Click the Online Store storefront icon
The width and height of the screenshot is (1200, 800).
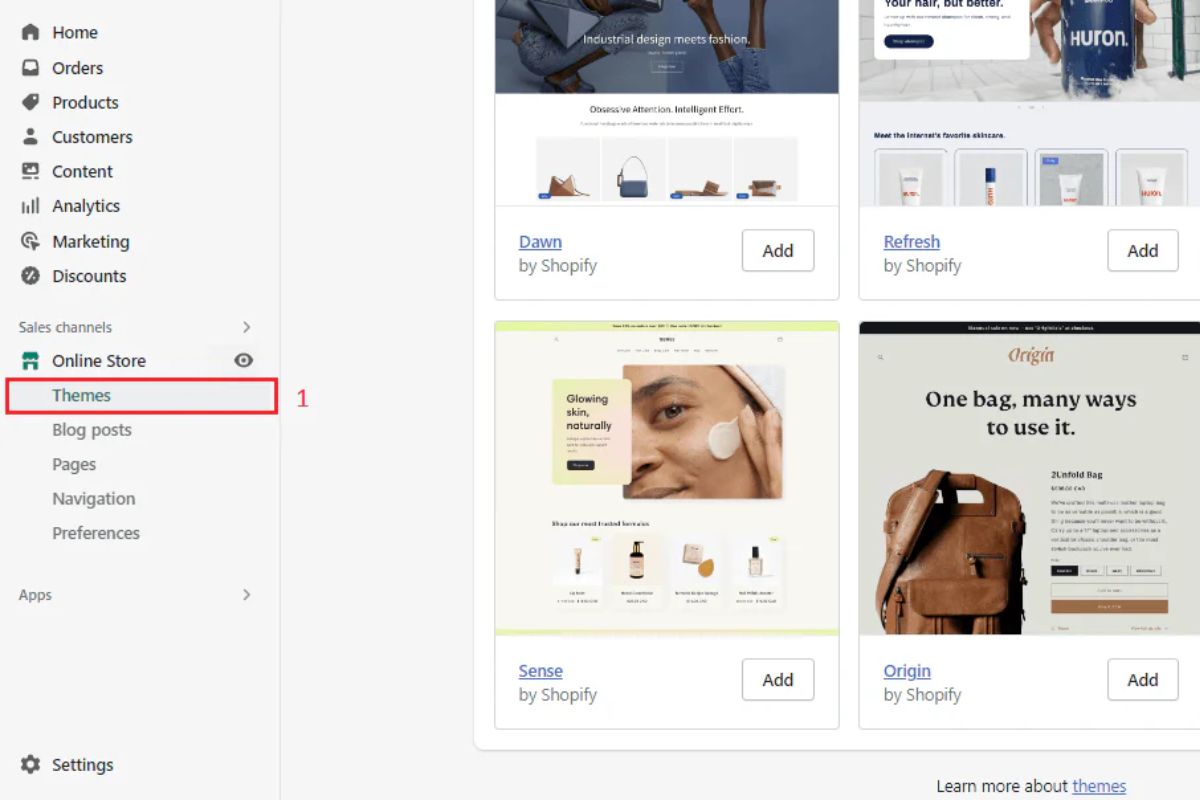tap(30, 360)
